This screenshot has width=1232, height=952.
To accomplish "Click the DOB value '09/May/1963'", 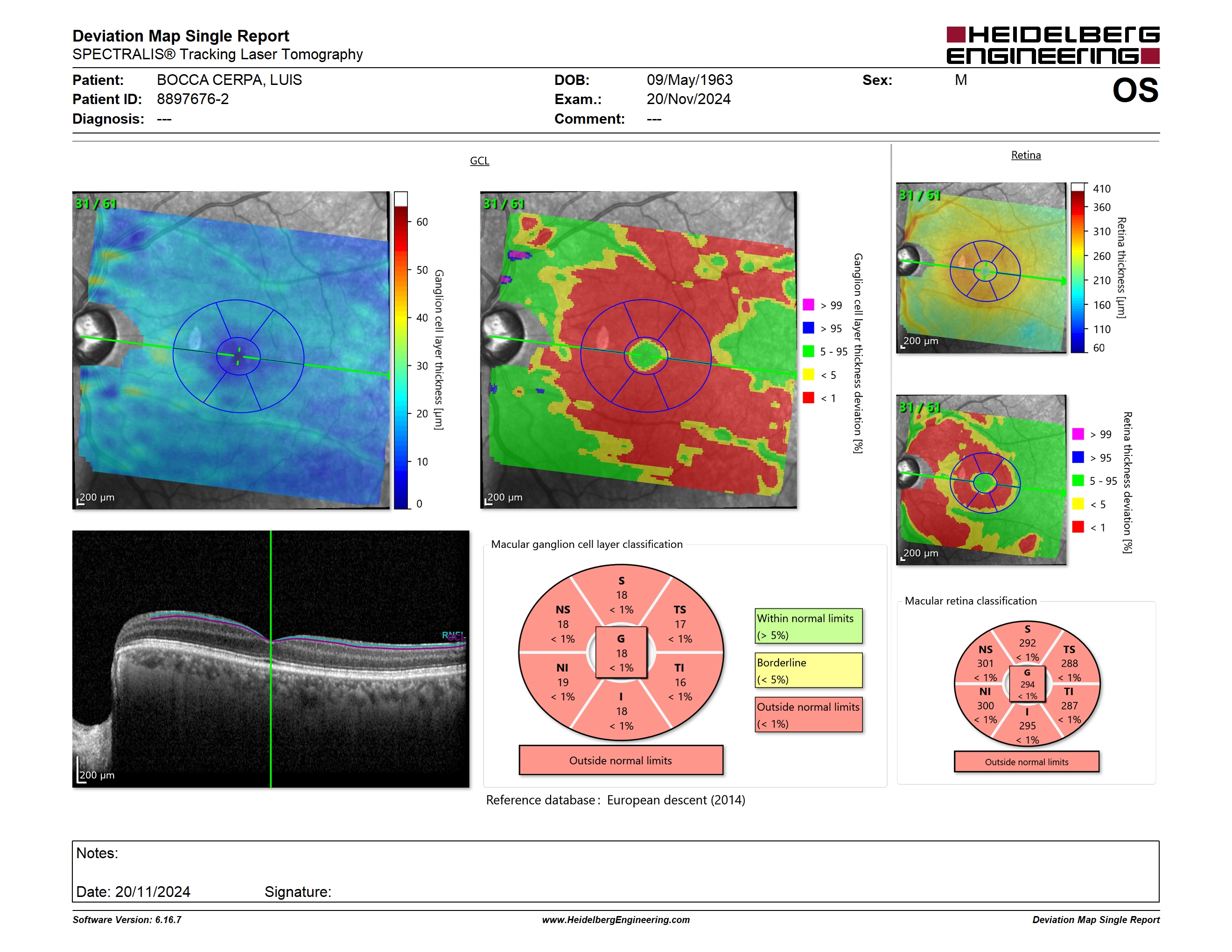I will click(x=689, y=80).
